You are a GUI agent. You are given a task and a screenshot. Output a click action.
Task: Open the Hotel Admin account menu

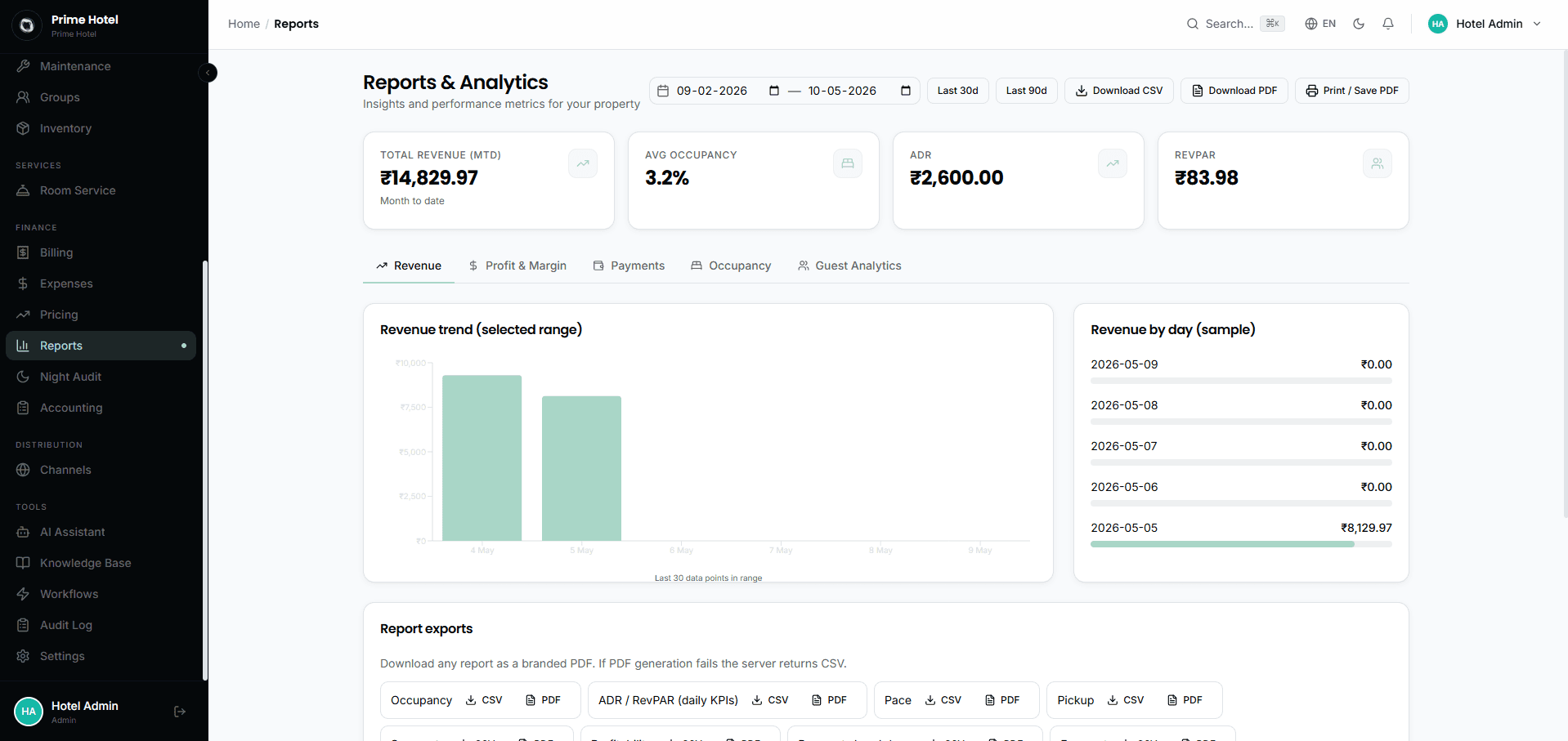click(x=1485, y=24)
